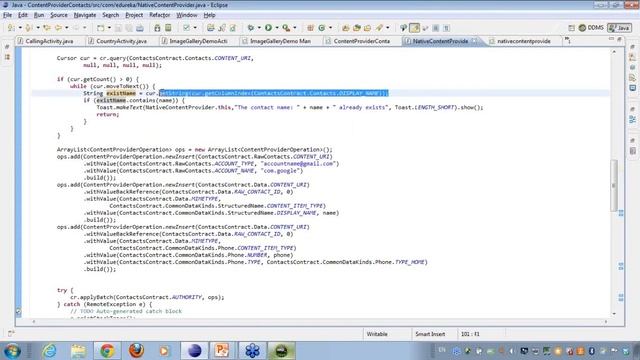Open the New Java Class dropdown arrow
The width and height of the screenshot is (640, 360).
tap(330, 28)
